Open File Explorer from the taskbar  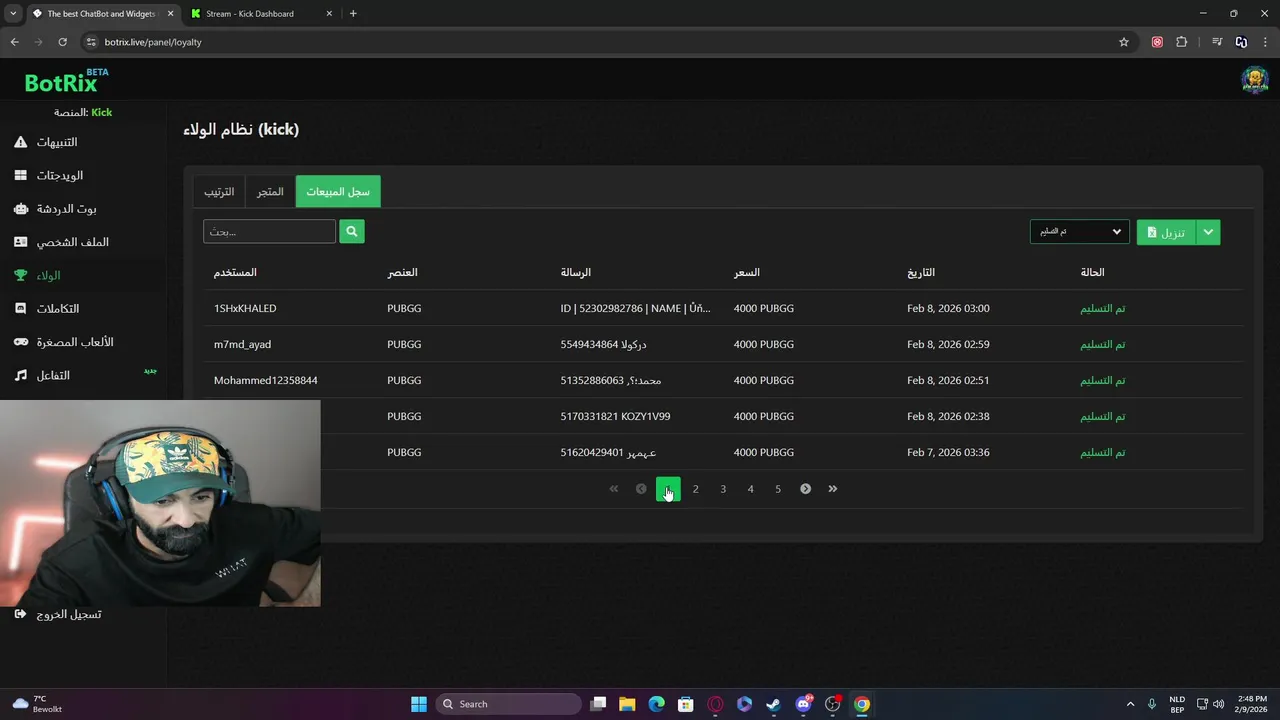click(x=627, y=704)
